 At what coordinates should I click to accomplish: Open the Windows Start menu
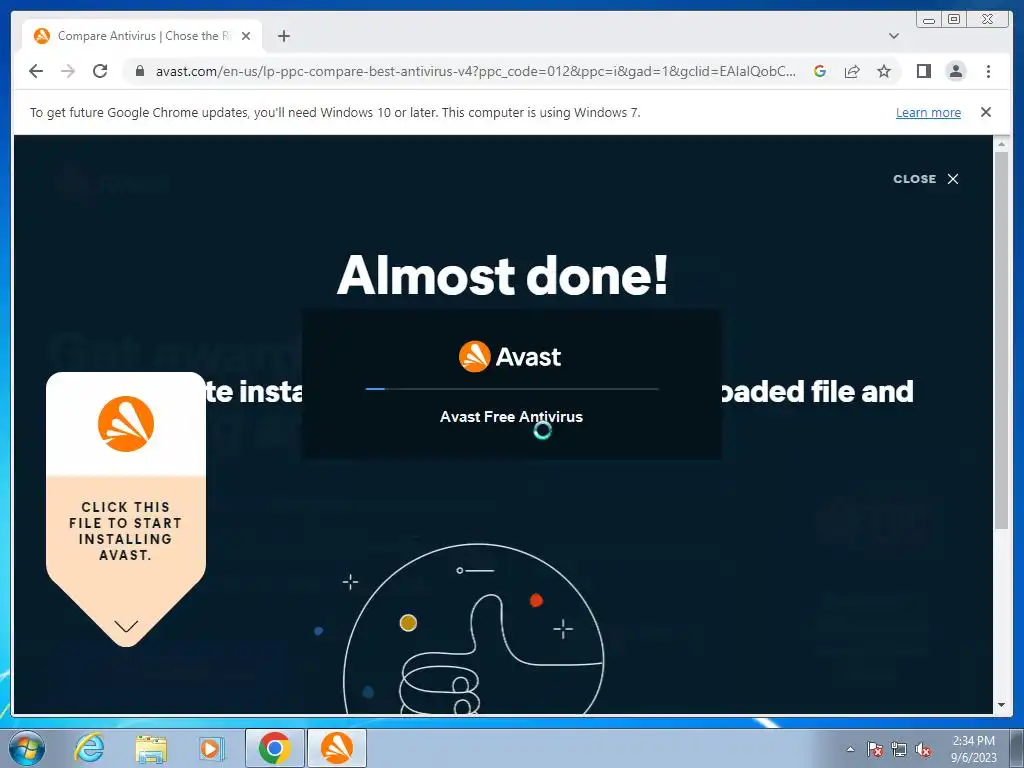coord(27,748)
